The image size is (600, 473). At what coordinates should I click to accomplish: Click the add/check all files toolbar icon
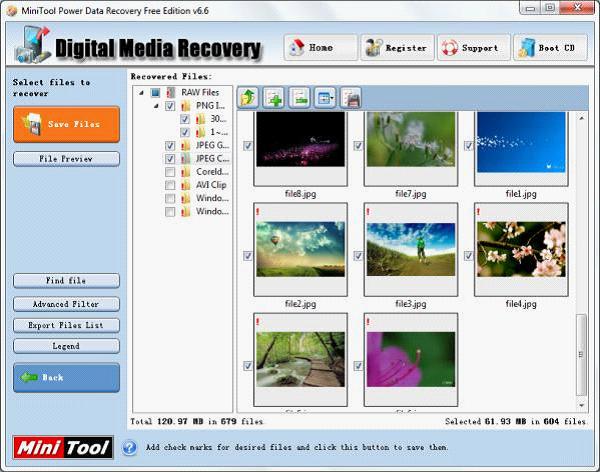(x=274, y=98)
